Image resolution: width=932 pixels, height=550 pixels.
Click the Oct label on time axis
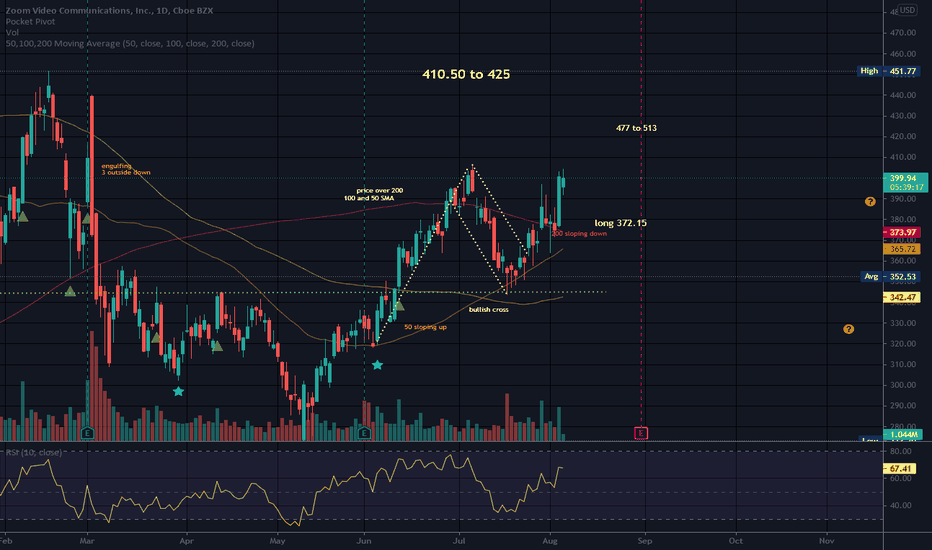(736, 541)
